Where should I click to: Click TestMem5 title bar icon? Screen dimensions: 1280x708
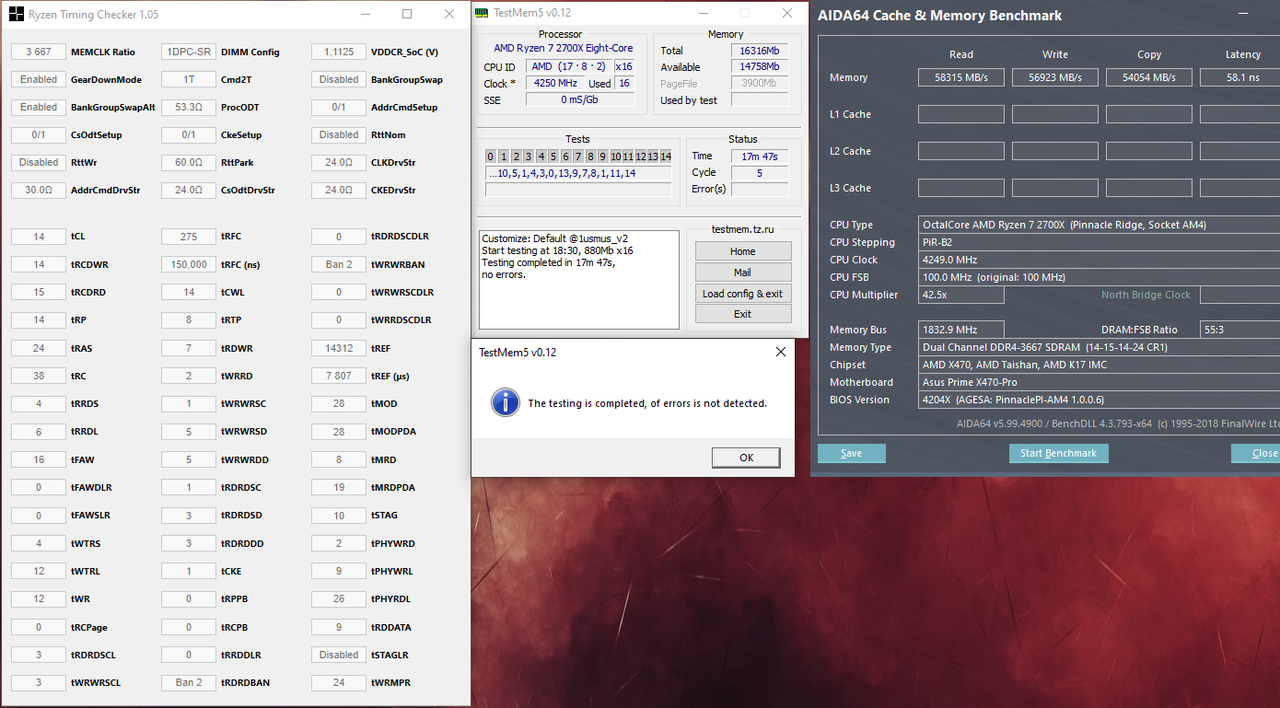point(482,12)
